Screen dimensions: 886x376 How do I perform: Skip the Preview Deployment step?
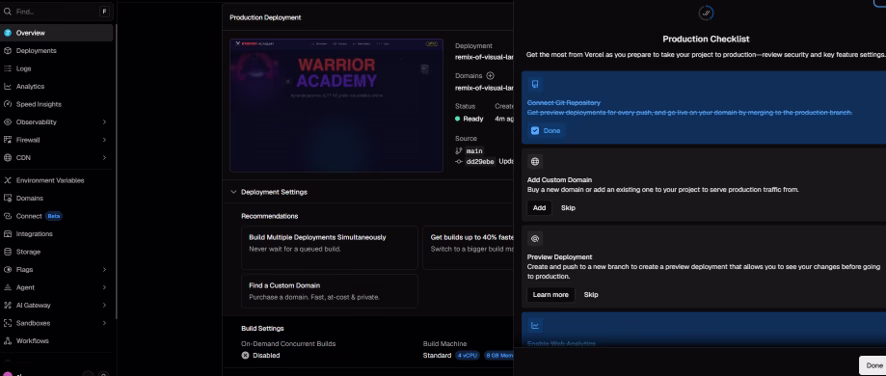(x=591, y=295)
